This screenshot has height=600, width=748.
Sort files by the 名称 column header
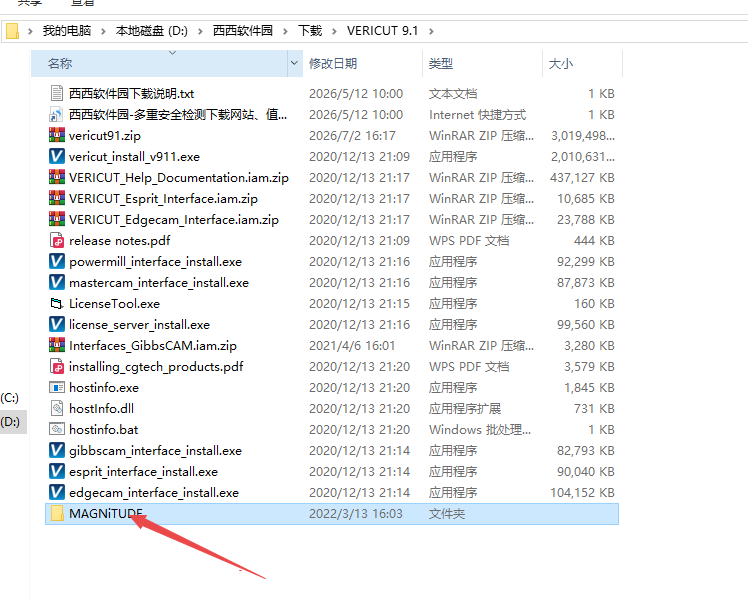159,63
